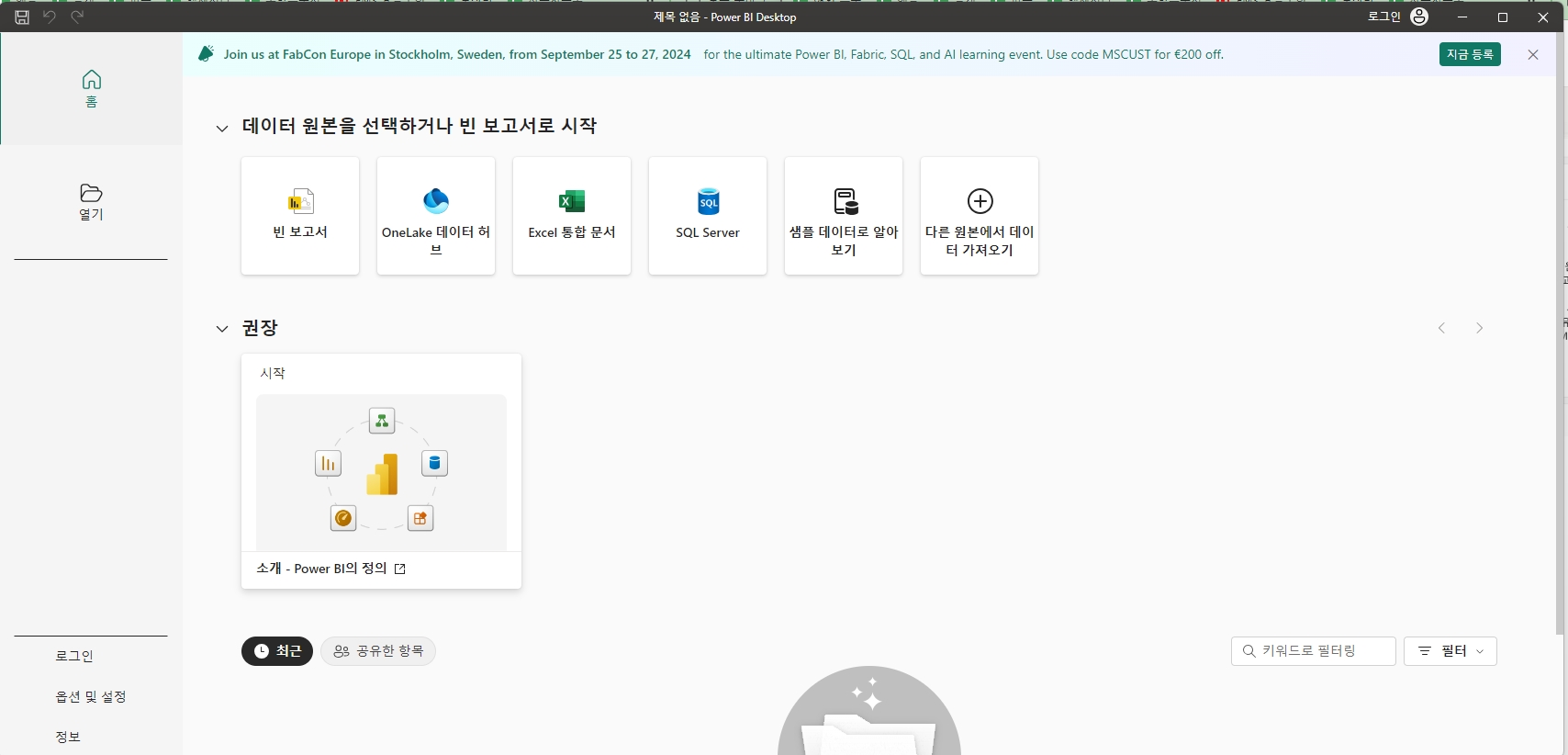
Task: Dismiss the FabCon banner with X
Action: pos(1533,54)
